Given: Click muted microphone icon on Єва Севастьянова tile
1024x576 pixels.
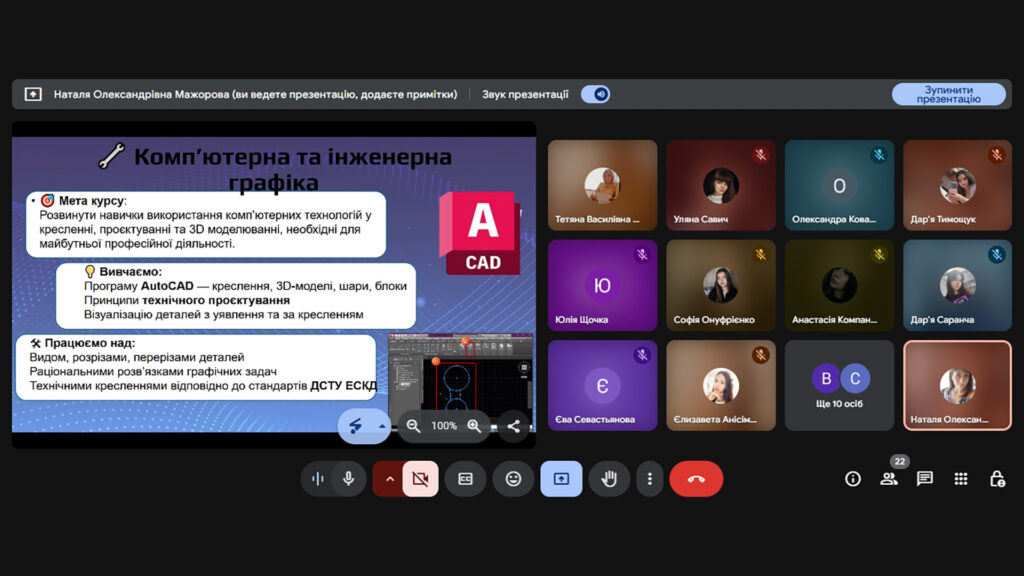Looking at the screenshot, I should (x=642, y=355).
